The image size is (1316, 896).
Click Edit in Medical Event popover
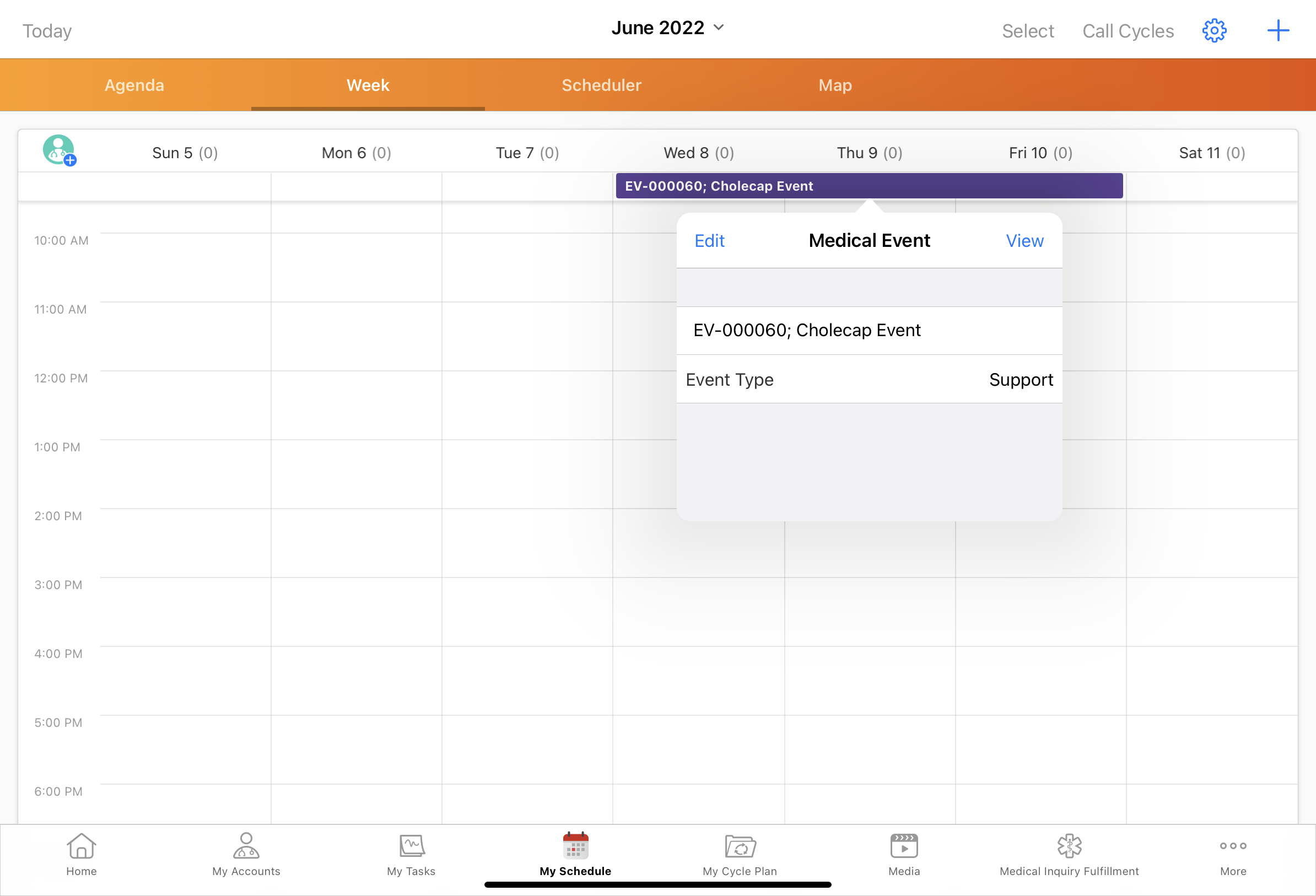[709, 241]
